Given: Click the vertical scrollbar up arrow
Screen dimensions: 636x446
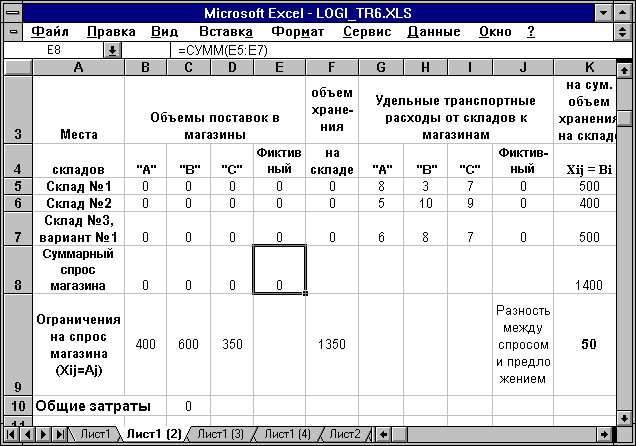Looking at the screenshot, I should click(624, 70).
